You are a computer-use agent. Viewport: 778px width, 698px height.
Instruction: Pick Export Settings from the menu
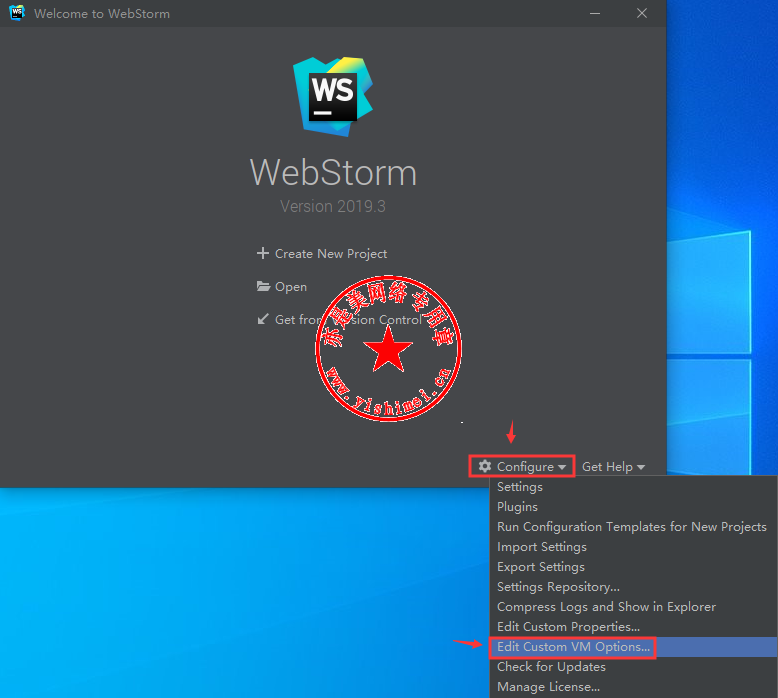point(634,567)
